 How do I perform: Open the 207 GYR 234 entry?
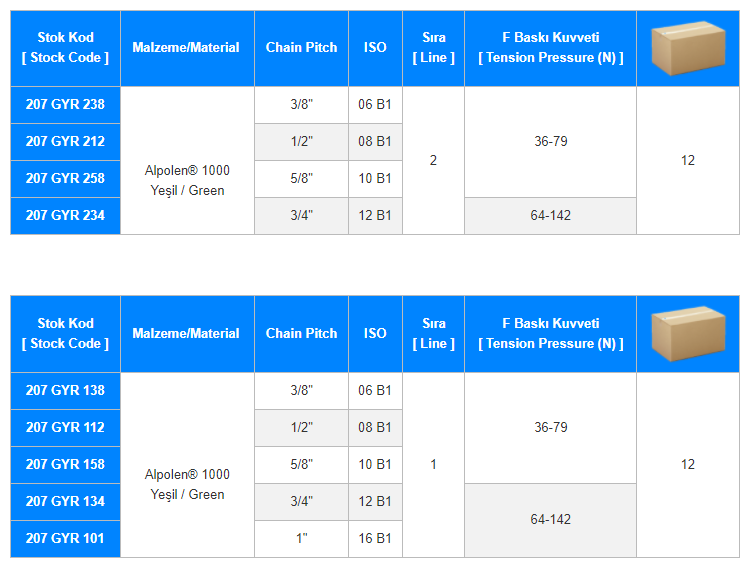(65, 216)
